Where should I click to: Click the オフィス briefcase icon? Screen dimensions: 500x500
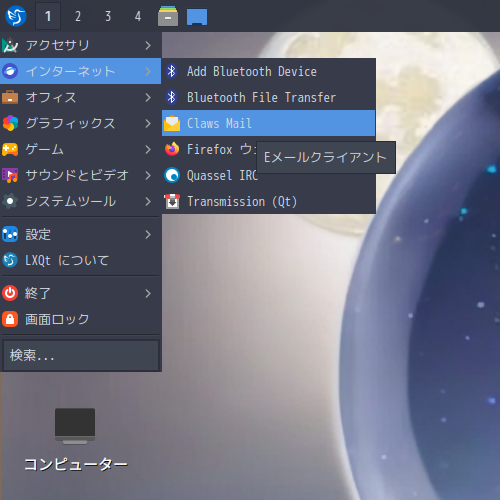tap(10, 97)
